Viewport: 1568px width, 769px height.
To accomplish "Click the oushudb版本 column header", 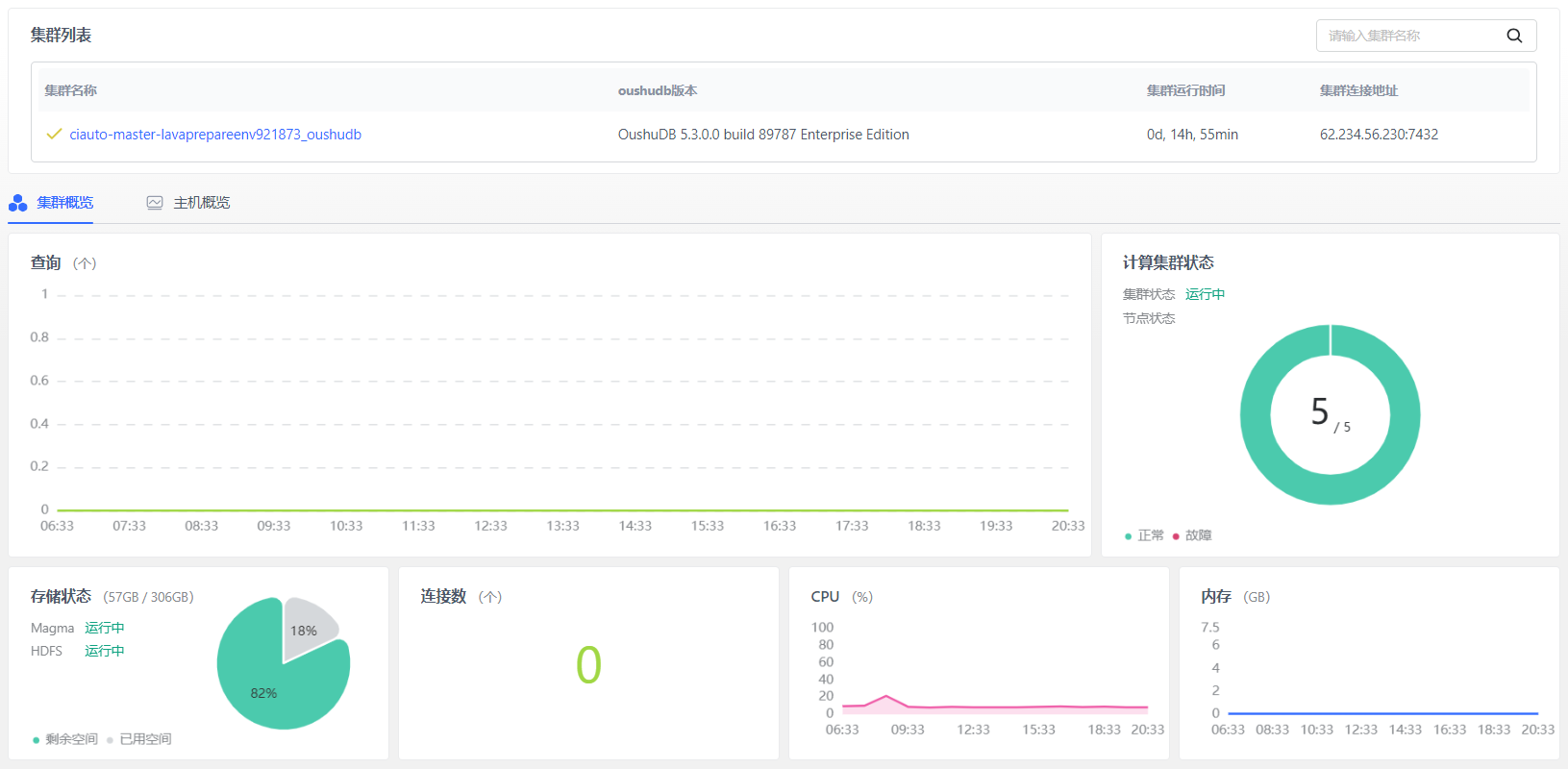I will pyautogui.click(x=658, y=90).
